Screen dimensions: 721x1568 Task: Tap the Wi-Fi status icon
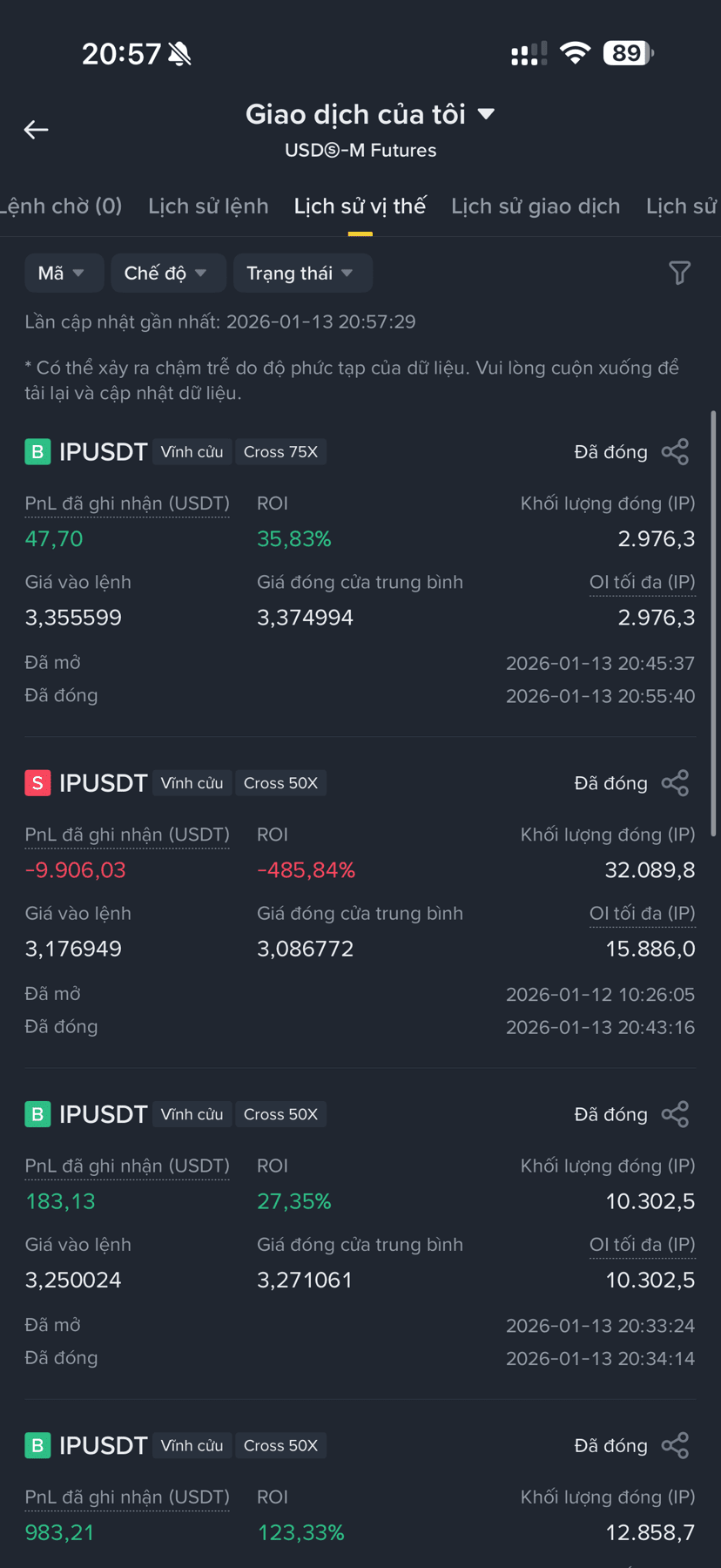point(575,53)
